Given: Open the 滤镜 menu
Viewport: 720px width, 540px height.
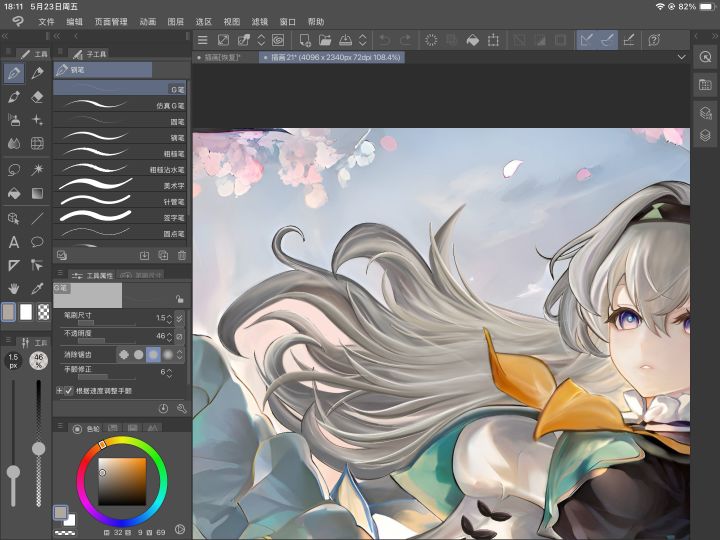Looking at the screenshot, I should (259, 22).
